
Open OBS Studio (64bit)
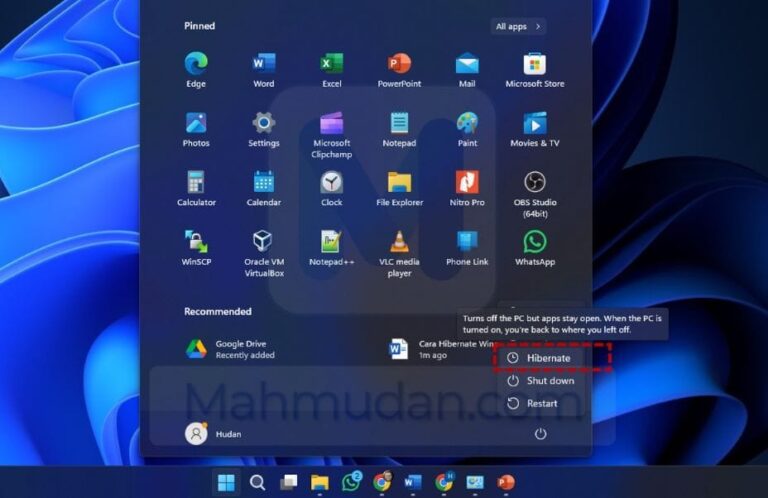(x=535, y=194)
